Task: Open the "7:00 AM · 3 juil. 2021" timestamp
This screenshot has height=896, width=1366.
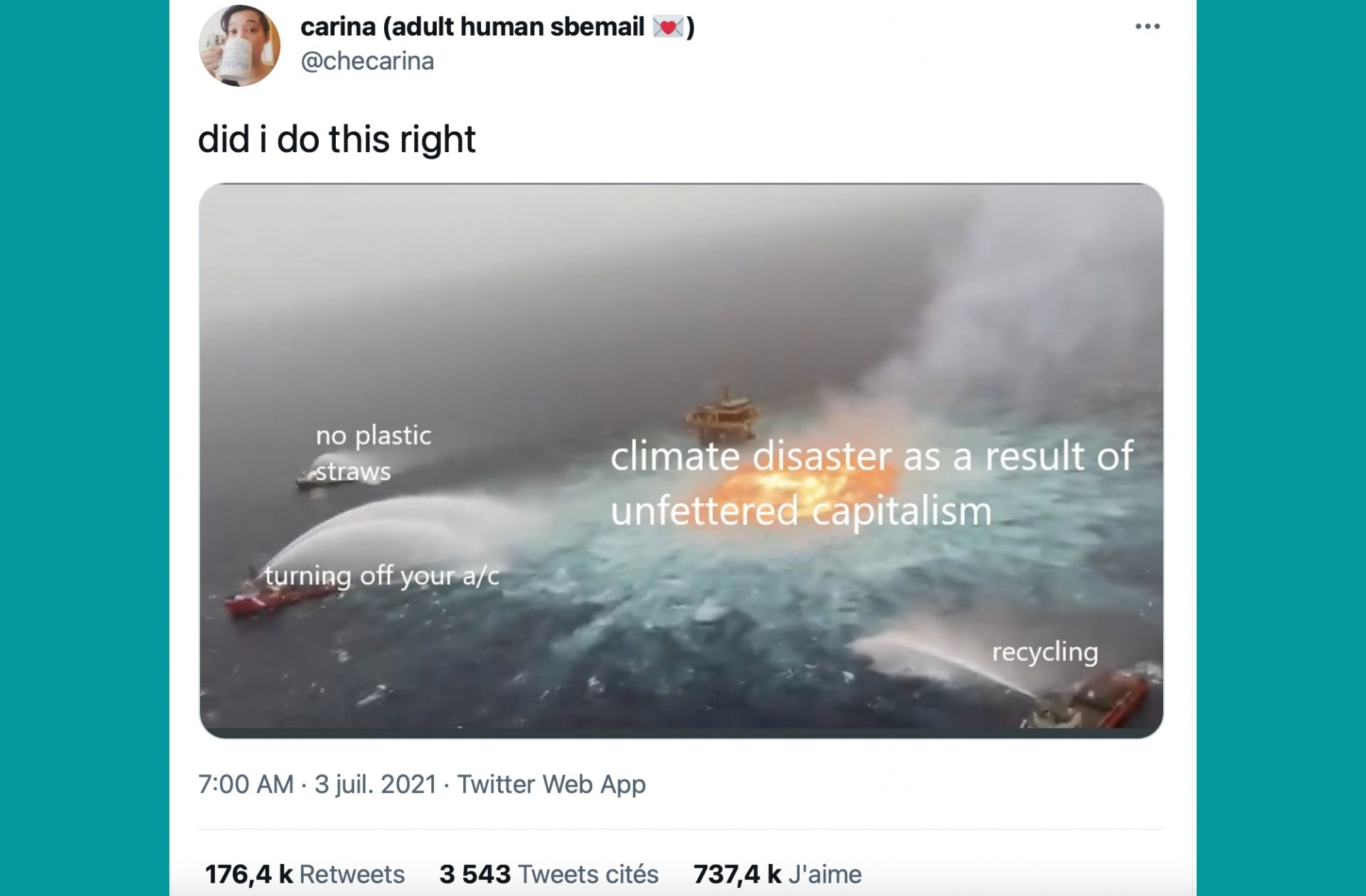Action: click(x=317, y=784)
